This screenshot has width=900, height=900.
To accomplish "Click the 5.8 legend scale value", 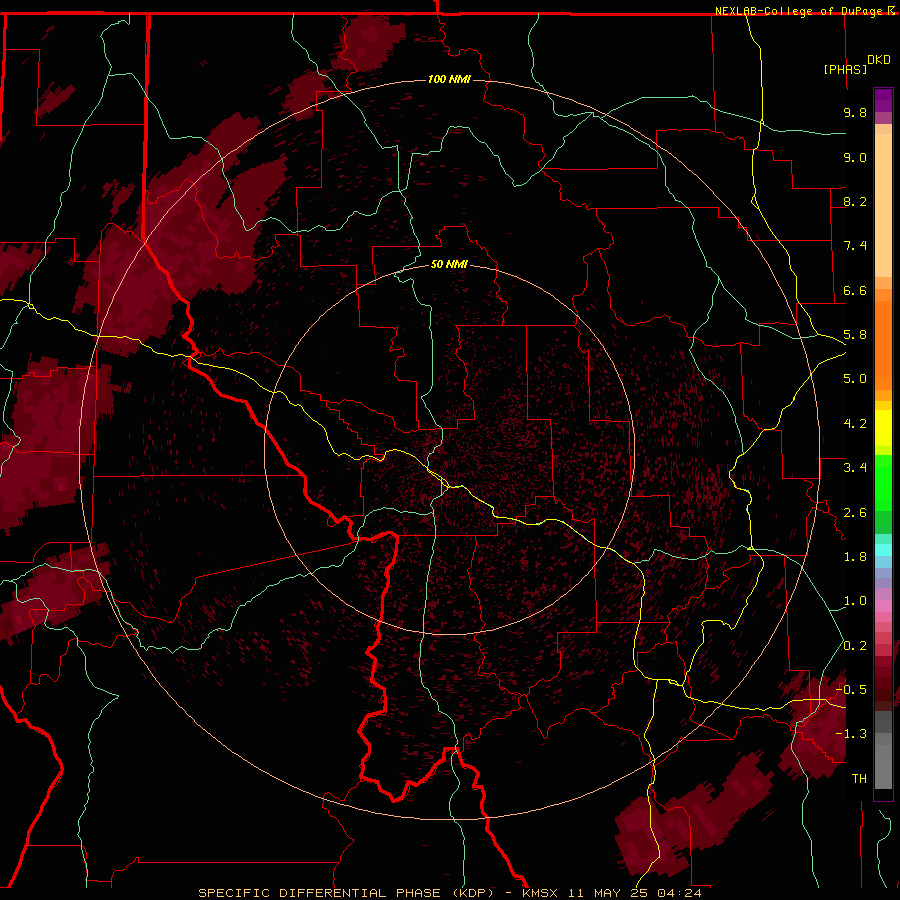I will [x=855, y=335].
